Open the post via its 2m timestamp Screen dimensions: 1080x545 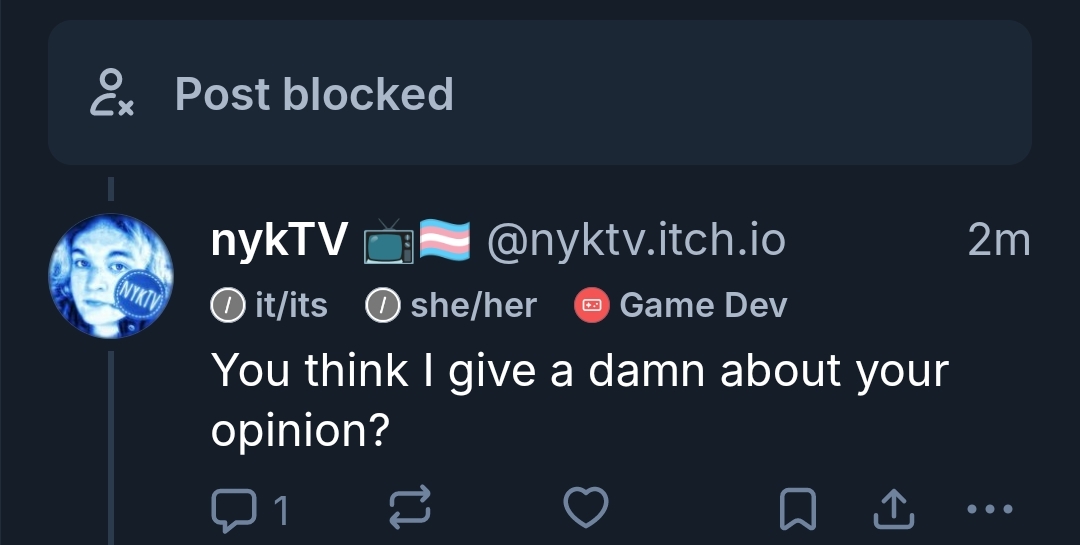coord(998,241)
